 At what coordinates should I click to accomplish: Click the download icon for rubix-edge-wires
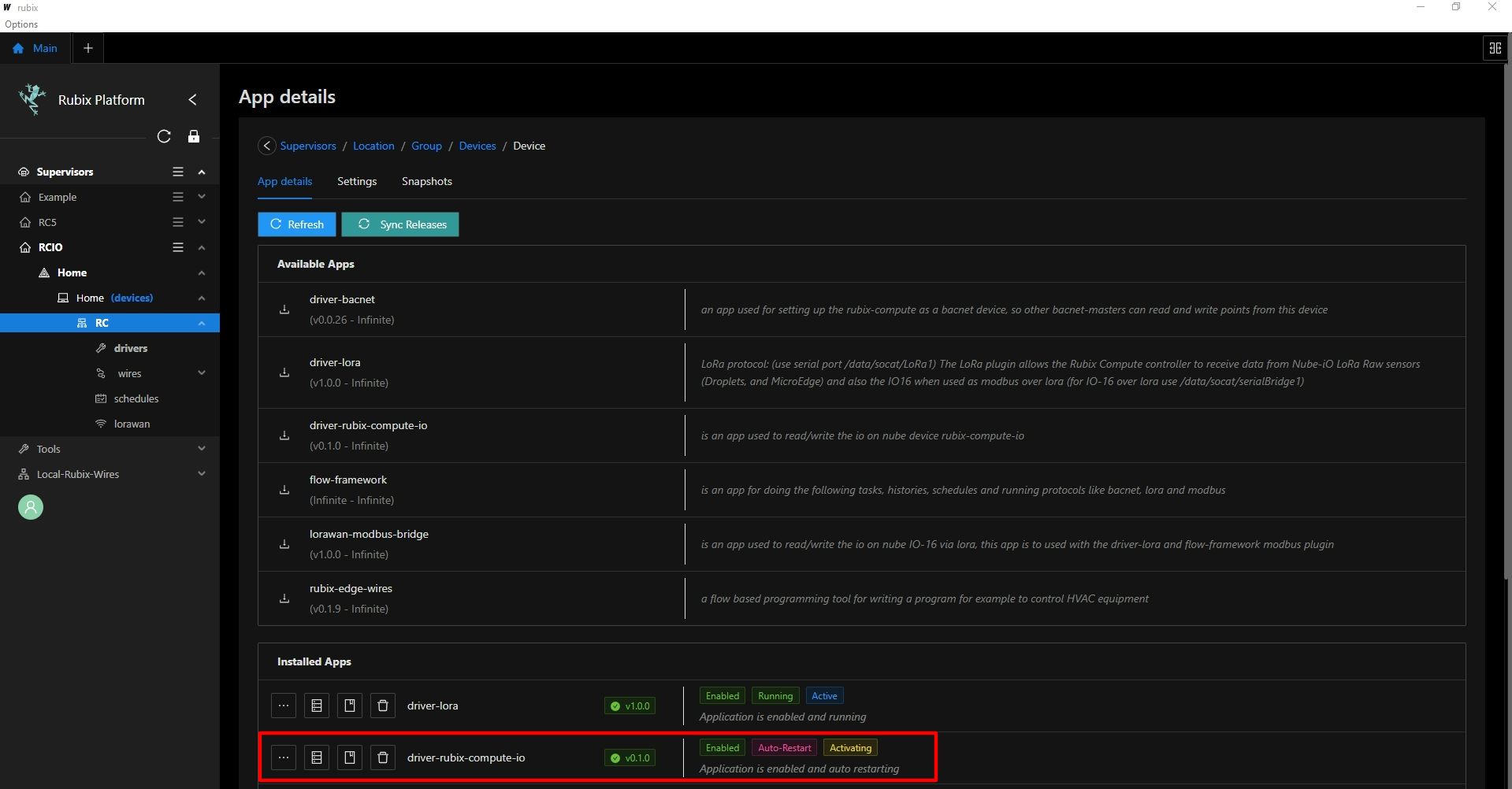point(284,598)
